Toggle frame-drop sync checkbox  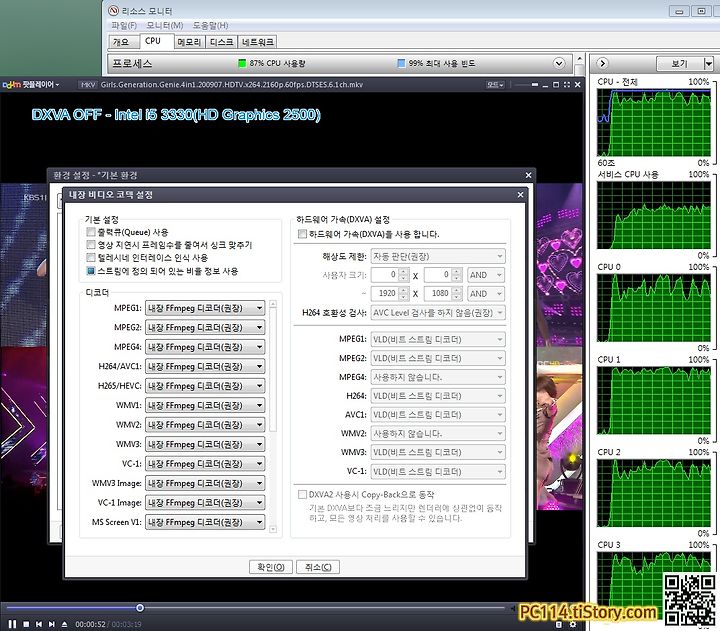point(91,244)
